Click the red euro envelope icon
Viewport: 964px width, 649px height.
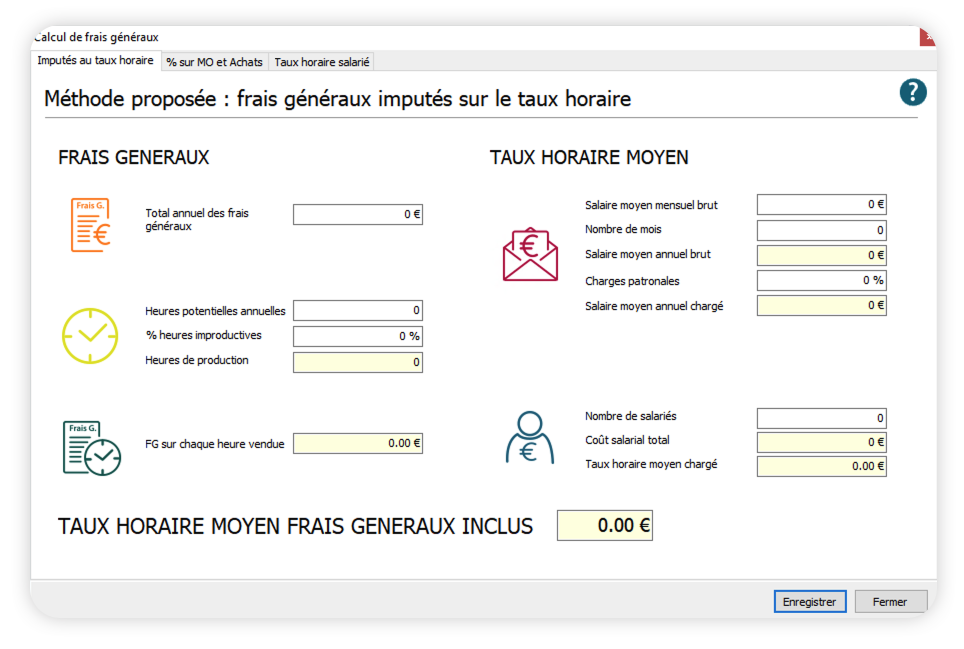pos(530,254)
